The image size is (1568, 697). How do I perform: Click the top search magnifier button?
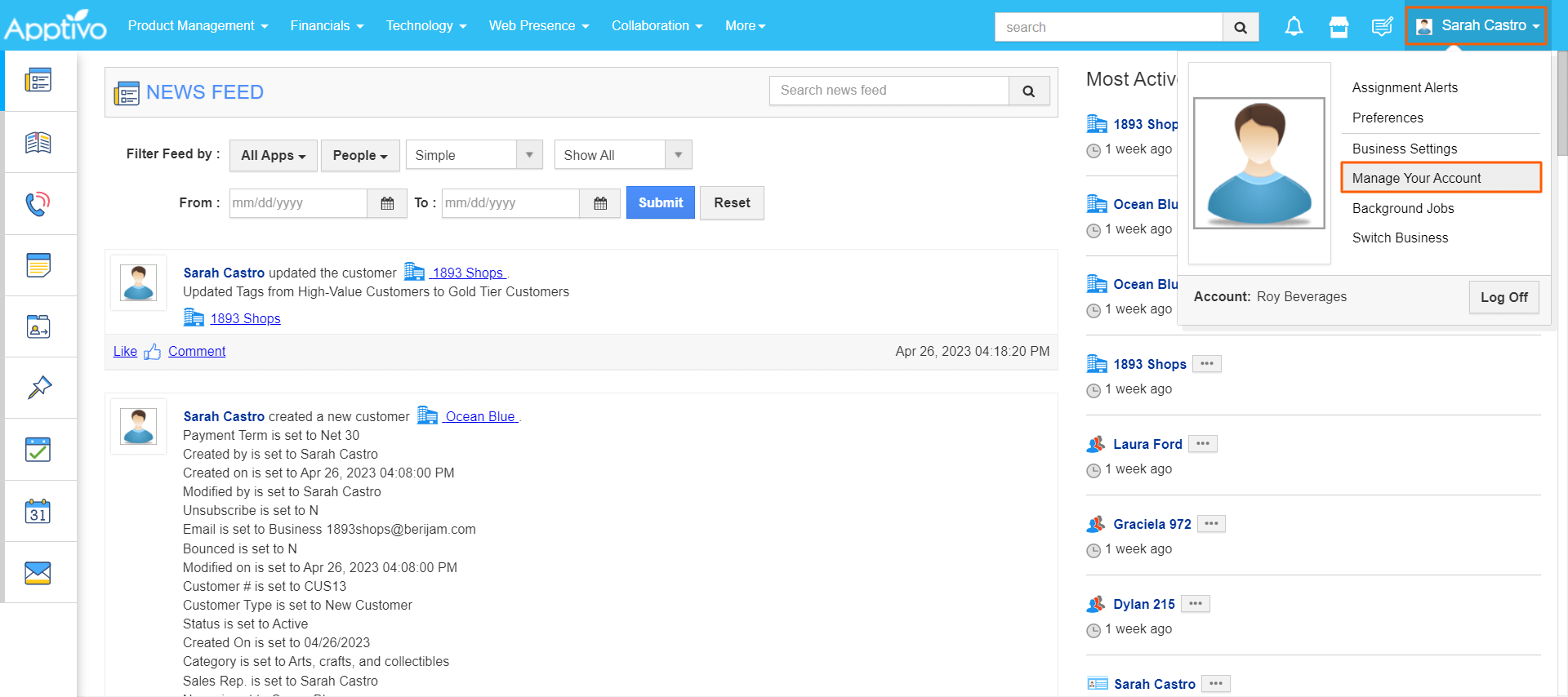point(1241,27)
